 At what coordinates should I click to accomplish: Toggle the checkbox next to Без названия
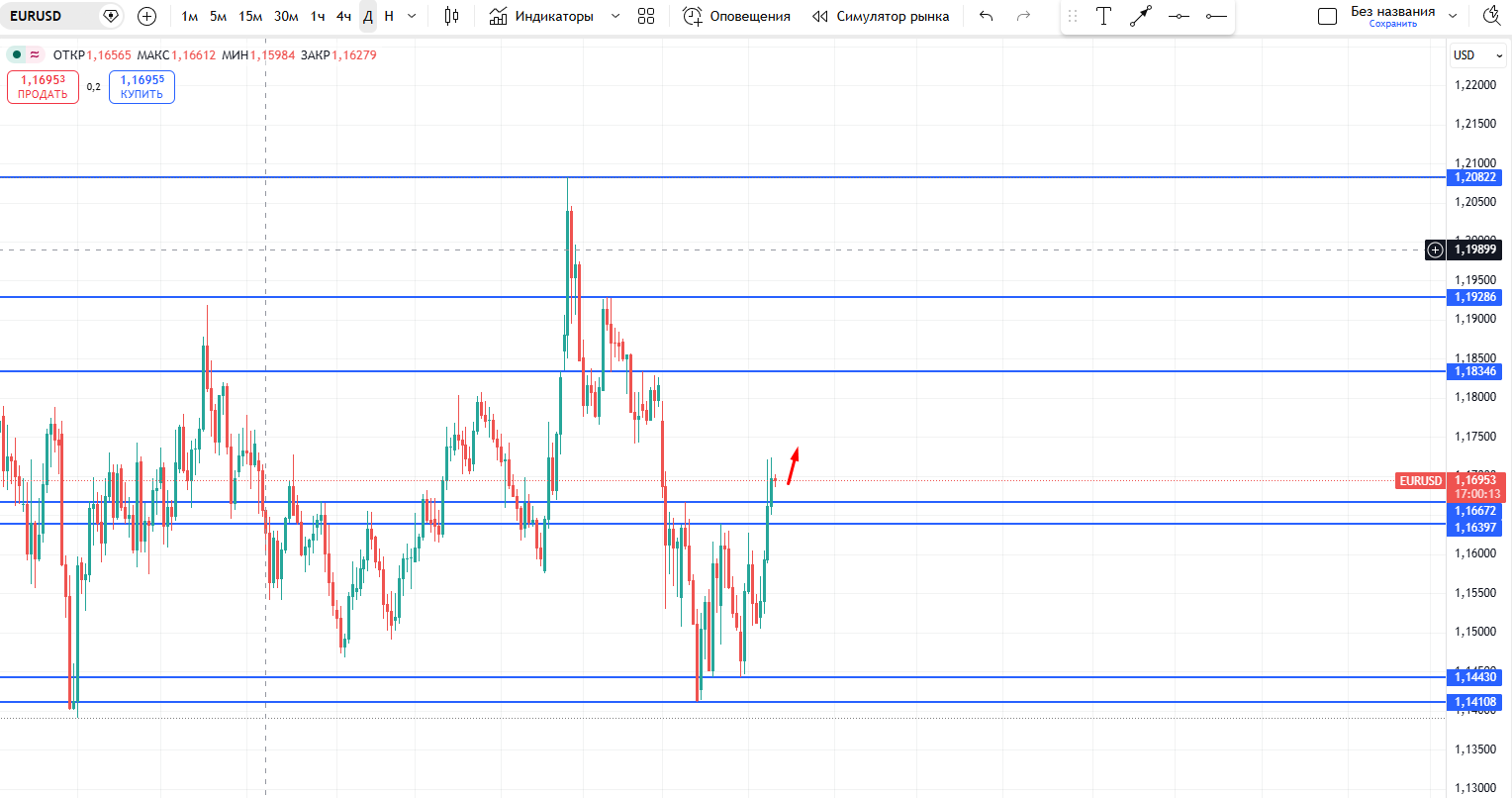(x=1327, y=15)
